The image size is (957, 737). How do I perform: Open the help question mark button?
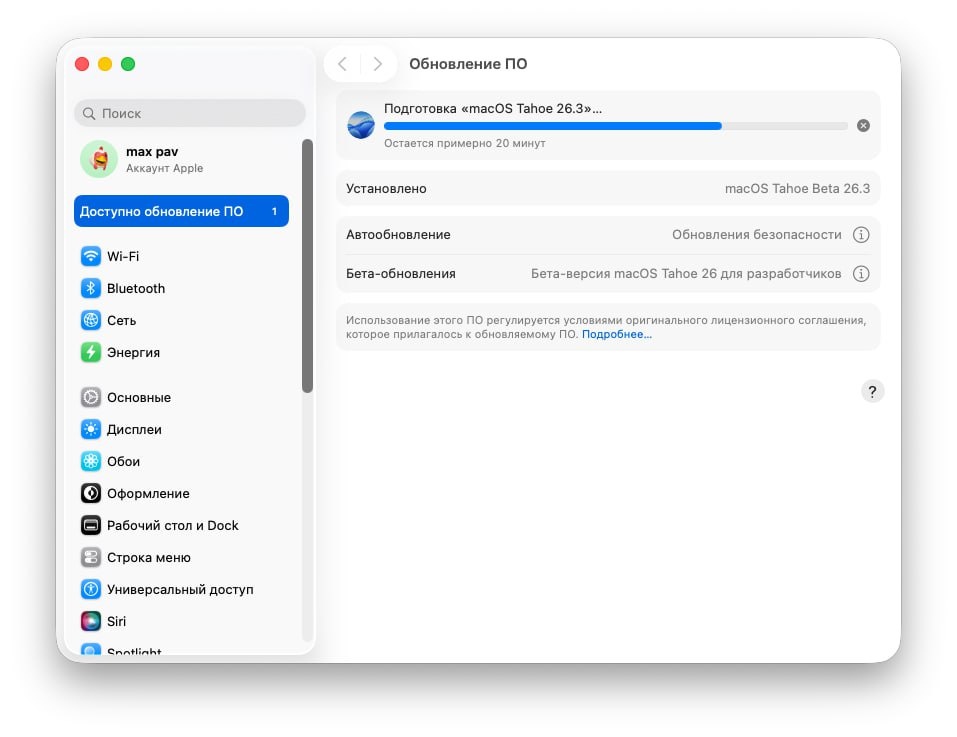click(x=872, y=392)
